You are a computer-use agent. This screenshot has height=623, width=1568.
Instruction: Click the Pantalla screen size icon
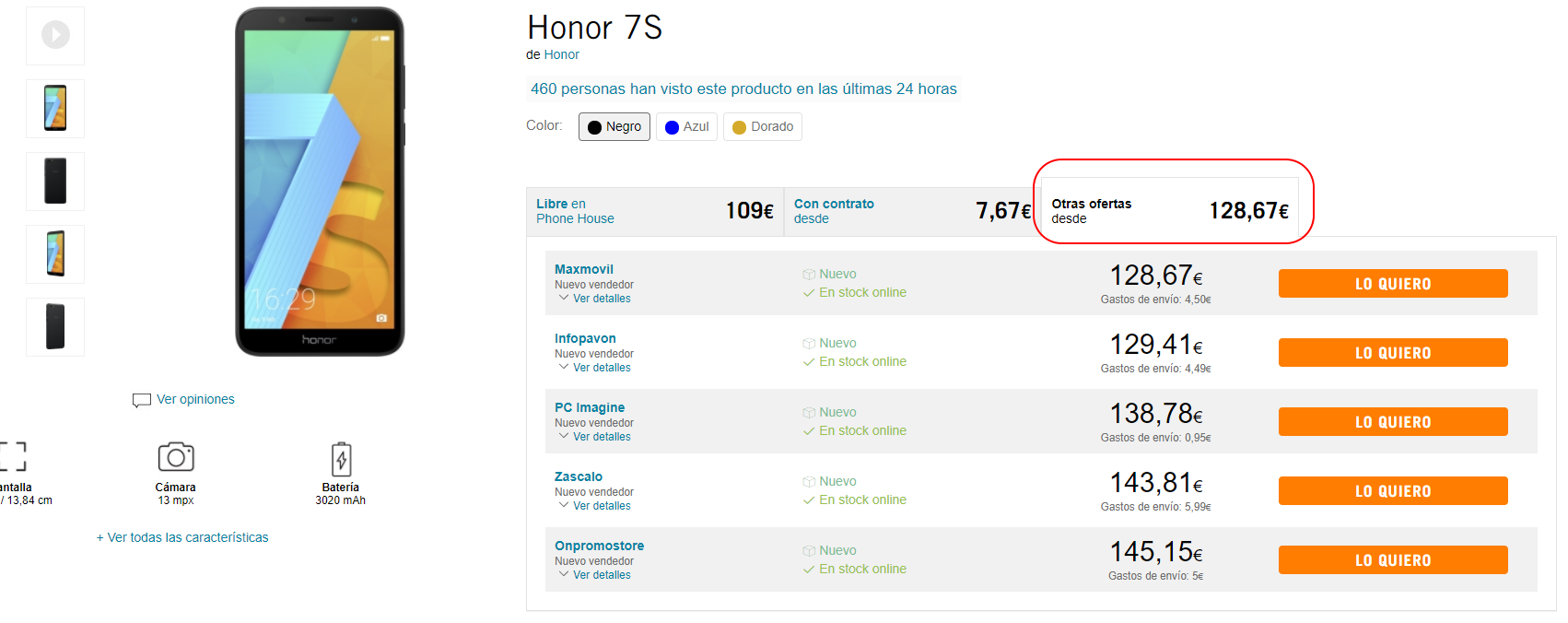coord(12,456)
